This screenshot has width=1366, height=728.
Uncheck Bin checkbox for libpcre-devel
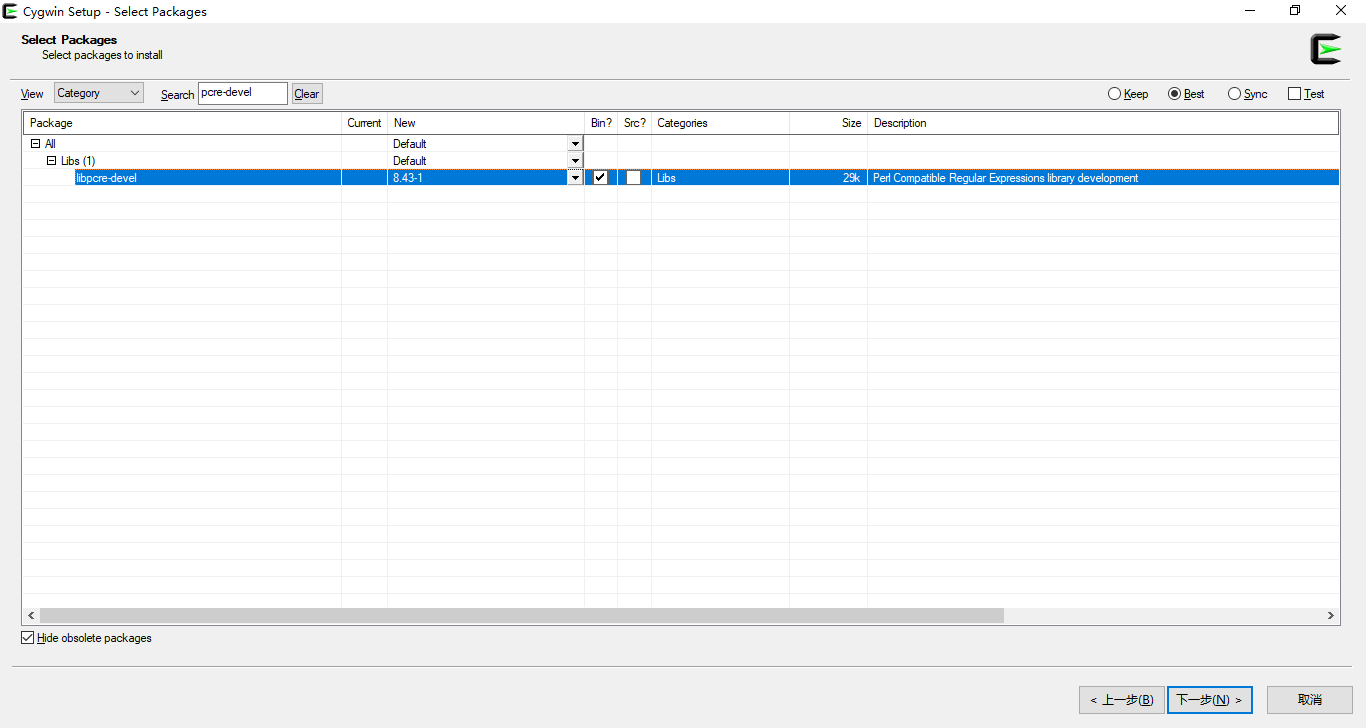[600, 178]
